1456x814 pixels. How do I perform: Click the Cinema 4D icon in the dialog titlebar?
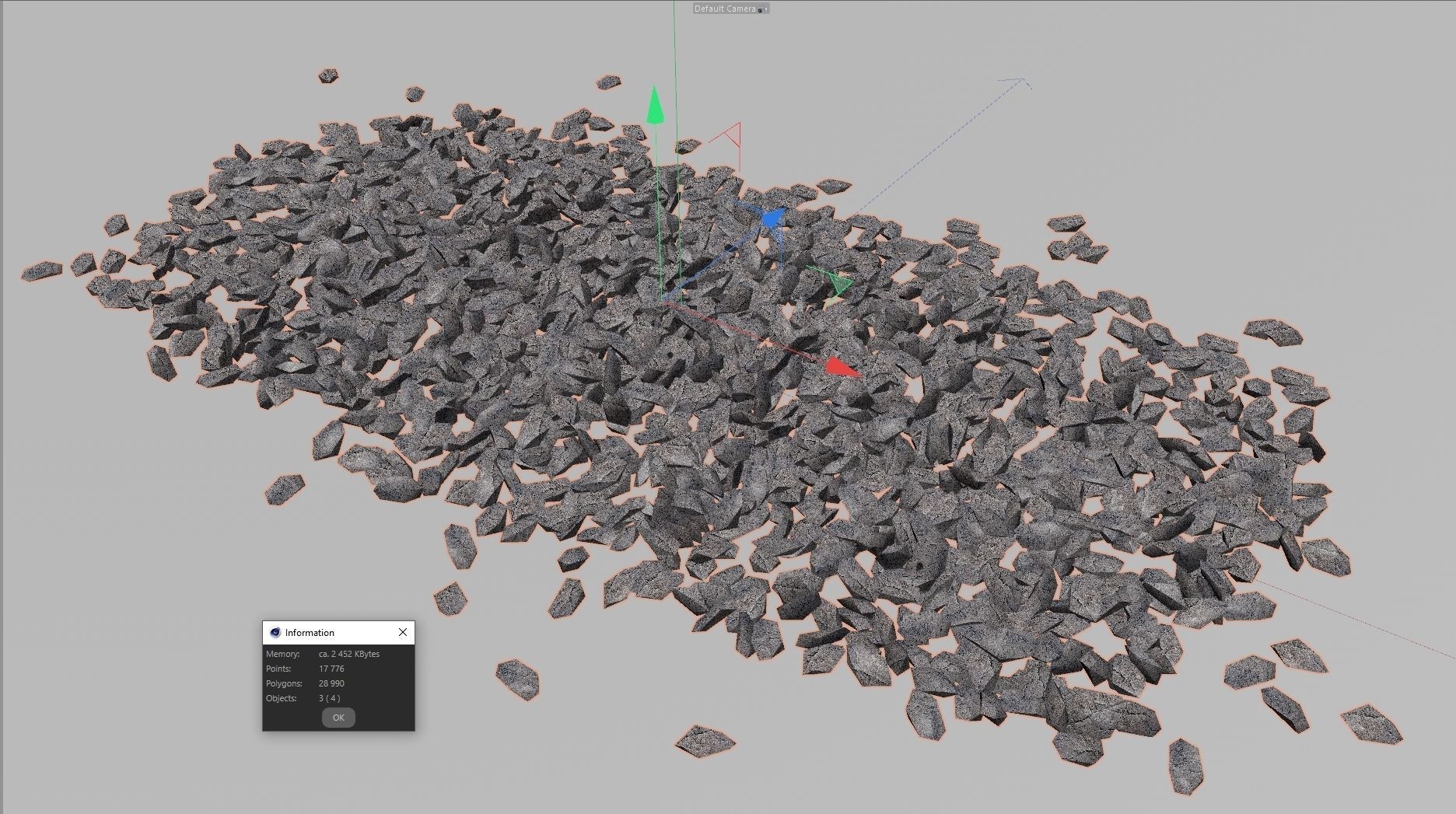point(276,632)
